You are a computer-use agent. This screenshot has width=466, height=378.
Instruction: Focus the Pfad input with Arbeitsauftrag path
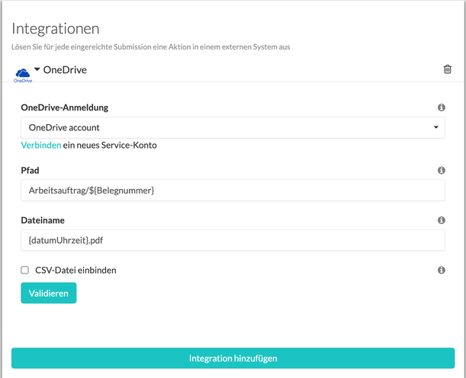pos(233,190)
